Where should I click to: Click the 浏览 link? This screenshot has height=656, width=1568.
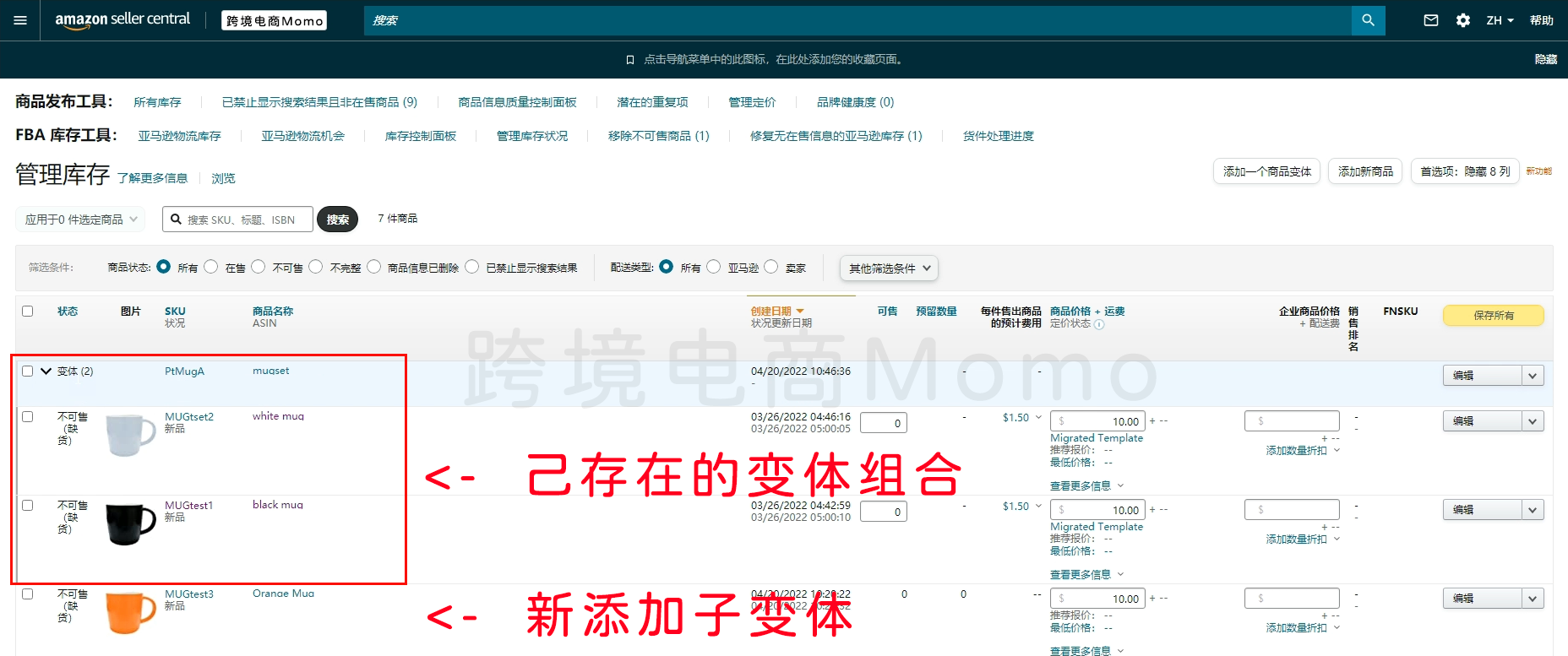click(223, 178)
